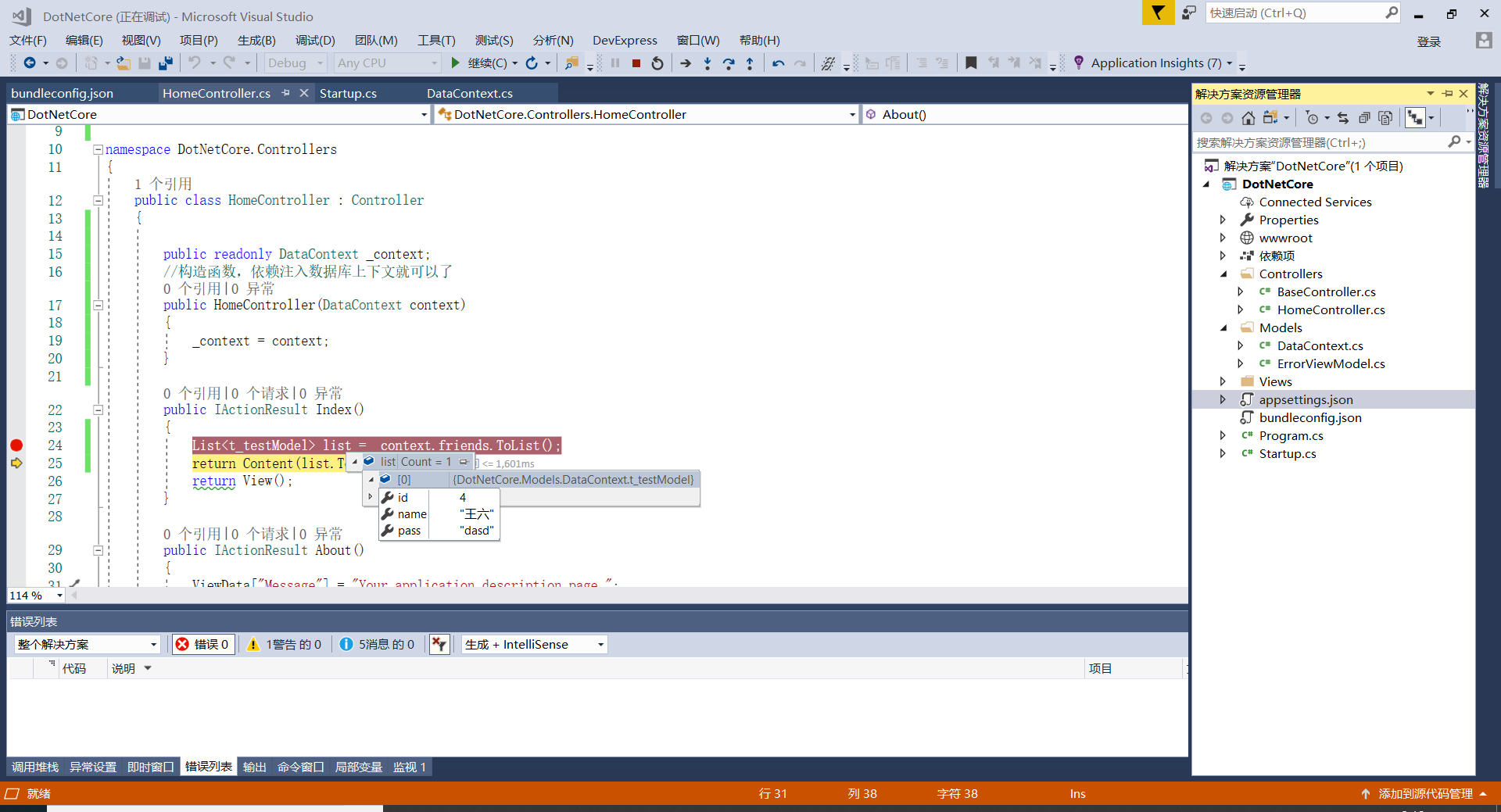Click the save all files icon
1501x812 pixels.
click(x=166, y=63)
